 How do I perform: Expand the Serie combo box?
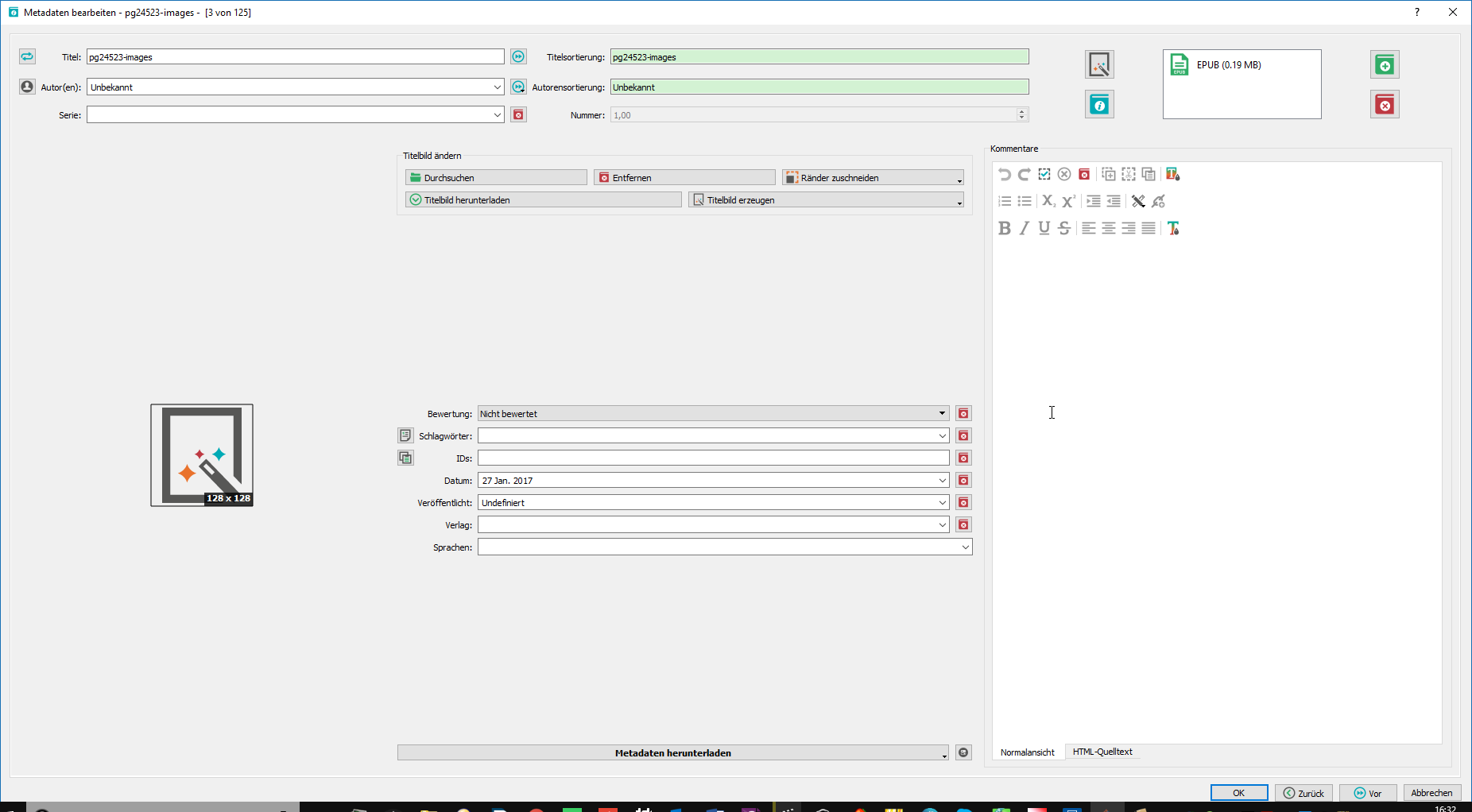tap(497, 115)
